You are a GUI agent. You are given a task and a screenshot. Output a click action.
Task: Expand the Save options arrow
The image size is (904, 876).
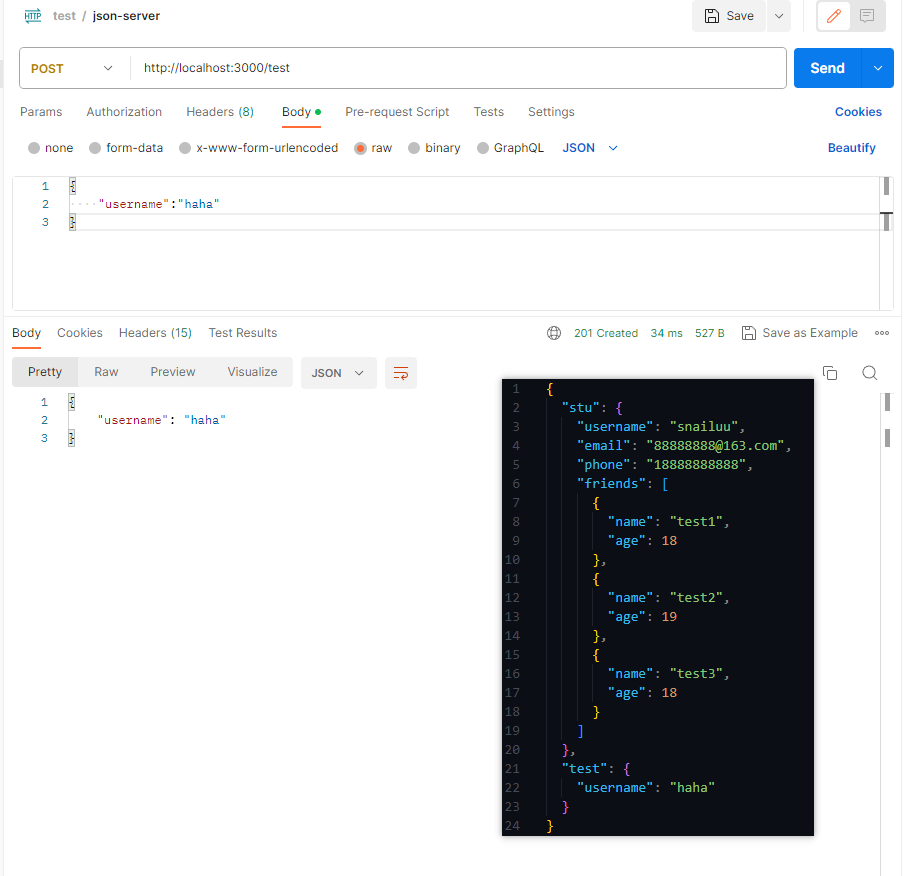(x=779, y=16)
